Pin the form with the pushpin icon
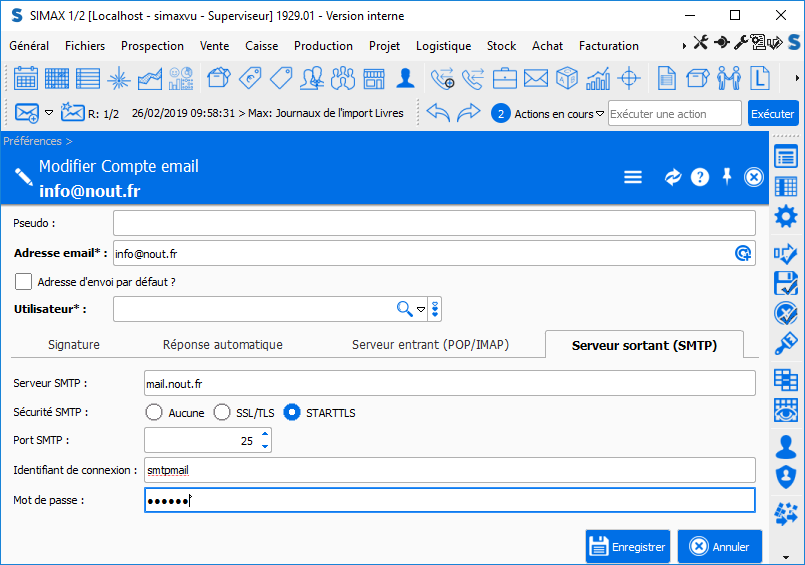Viewport: 805px width, 565px height. [727, 177]
